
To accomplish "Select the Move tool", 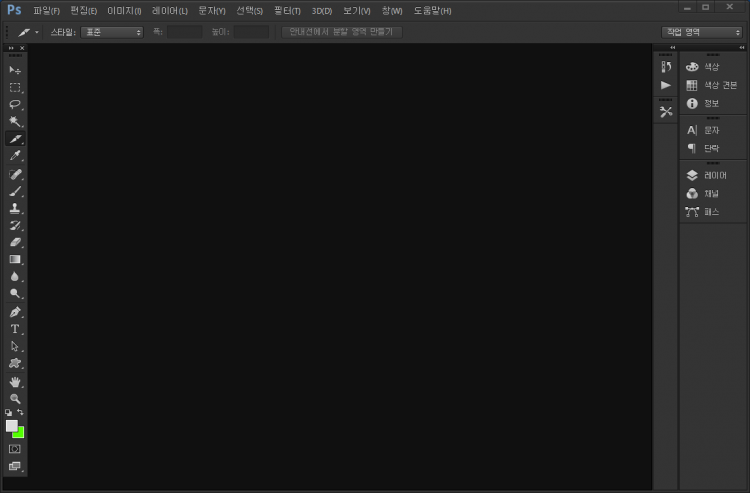I will pos(15,70).
